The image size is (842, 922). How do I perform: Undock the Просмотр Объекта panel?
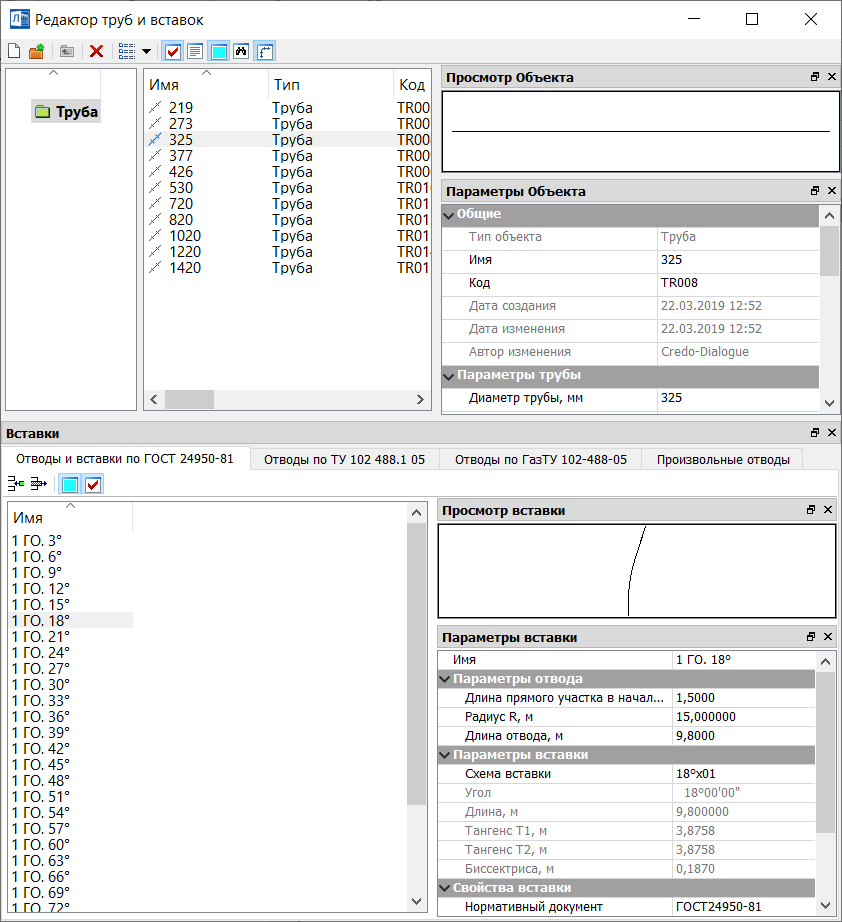[815, 76]
